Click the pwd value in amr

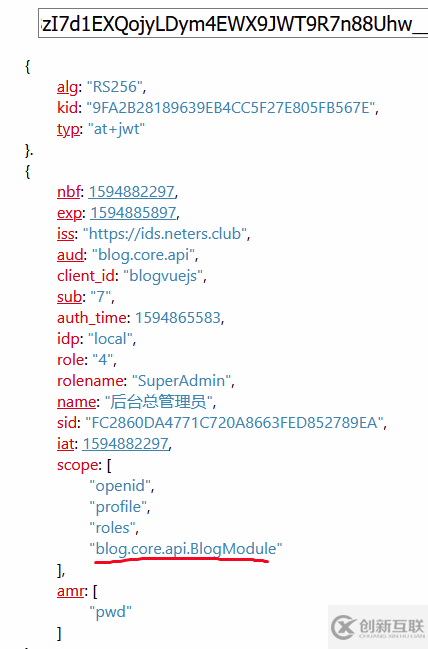(x=111, y=612)
